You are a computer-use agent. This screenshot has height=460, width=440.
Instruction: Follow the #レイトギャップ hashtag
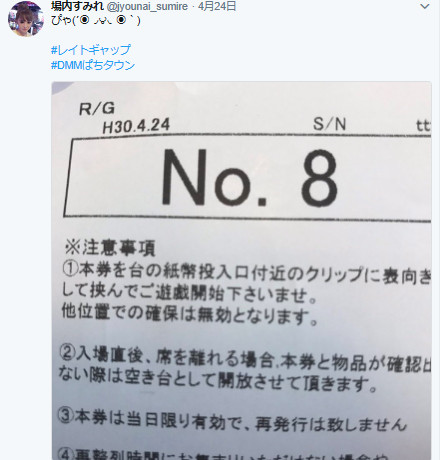(x=91, y=50)
